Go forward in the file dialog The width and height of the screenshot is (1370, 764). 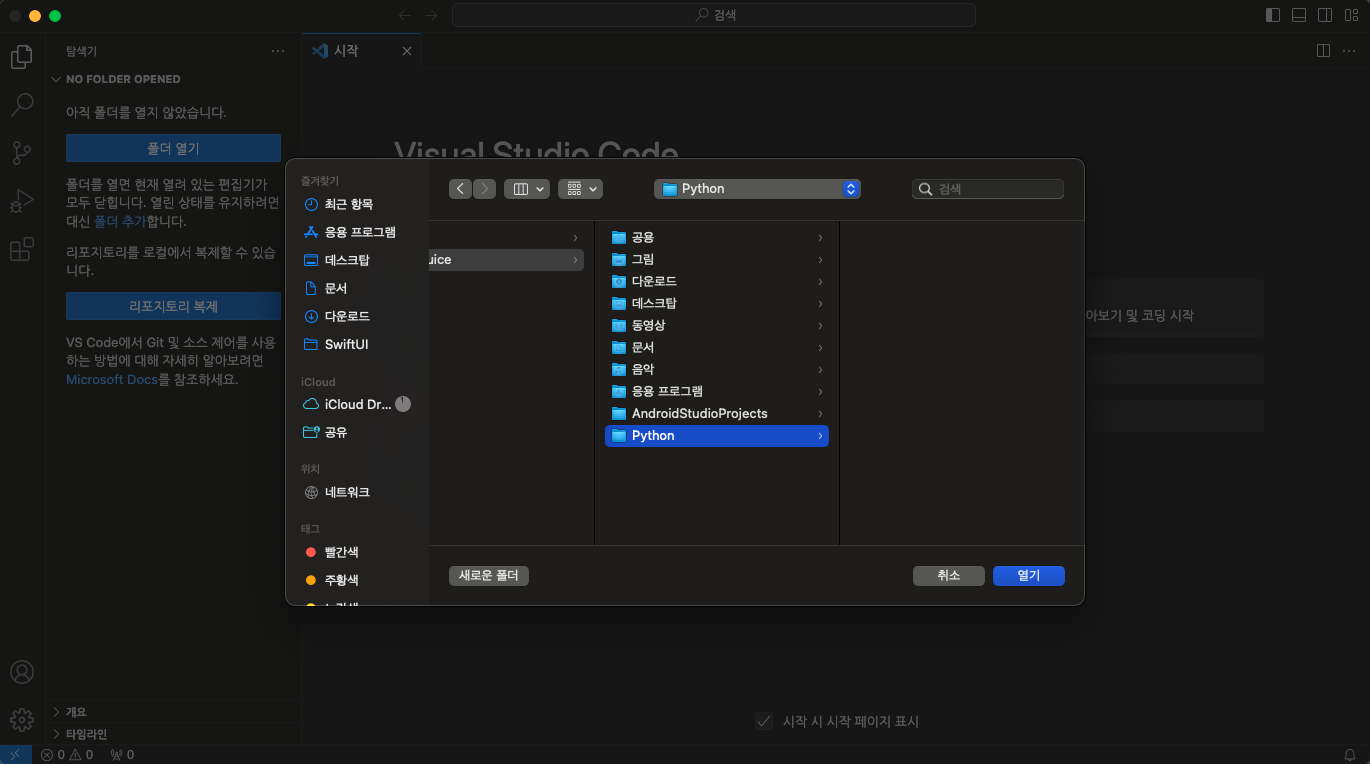pyautogui.click(x=484, y=189)
